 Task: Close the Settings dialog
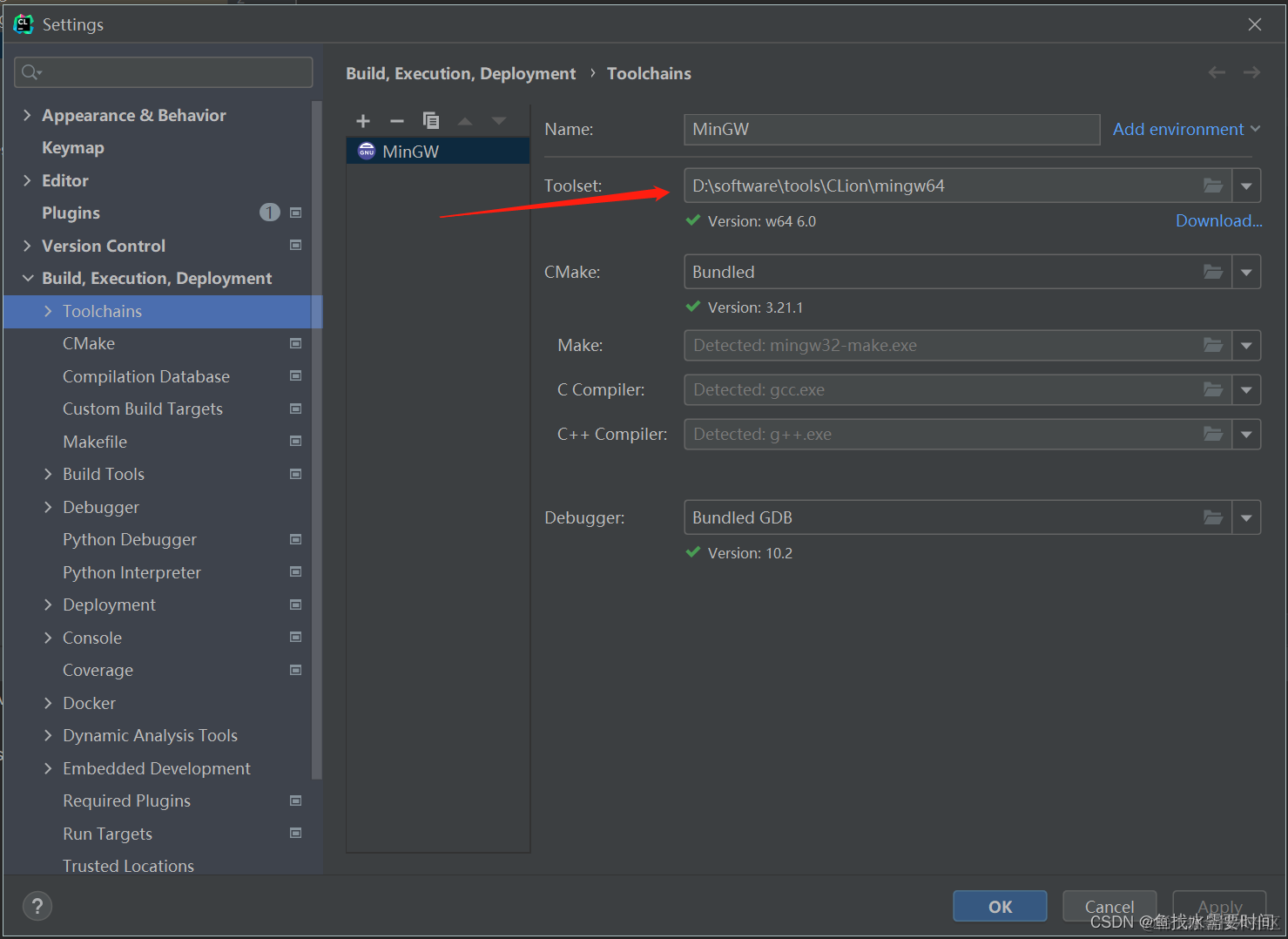[x=1254, y=24]
